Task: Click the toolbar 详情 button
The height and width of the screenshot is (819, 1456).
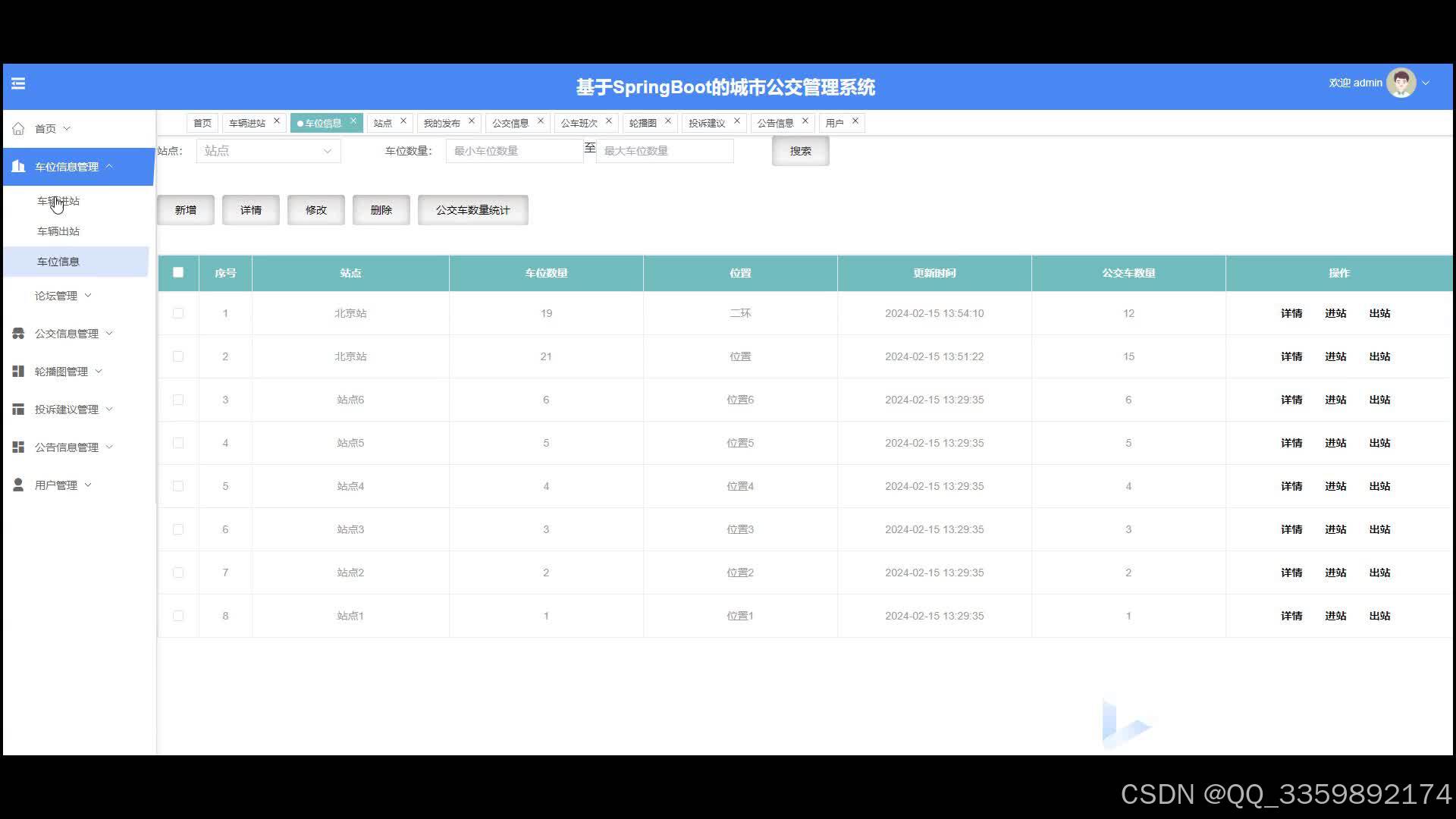Action: pos(251,210)
